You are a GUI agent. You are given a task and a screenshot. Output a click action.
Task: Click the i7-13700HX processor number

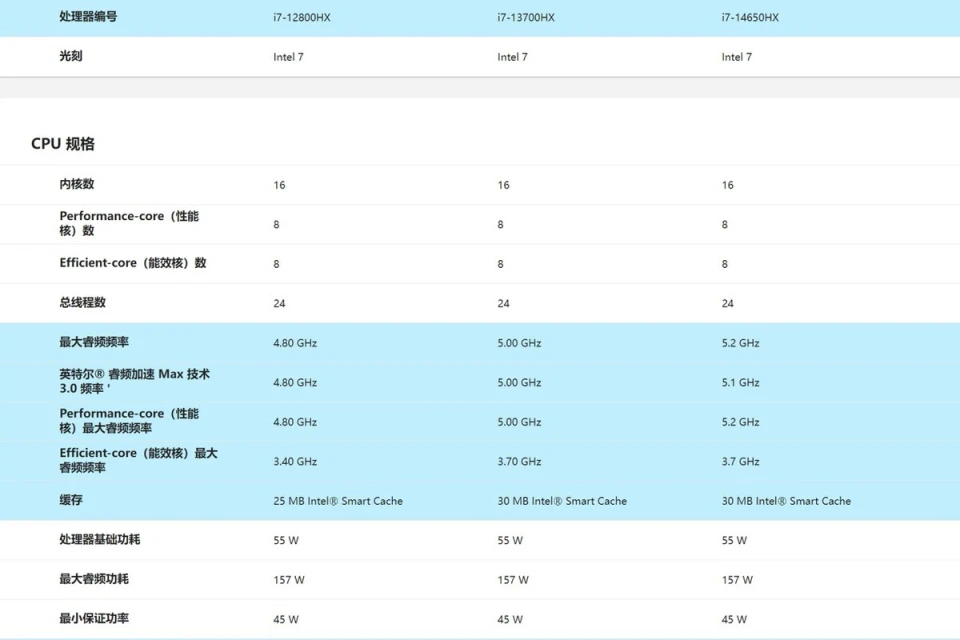[525, 18]
